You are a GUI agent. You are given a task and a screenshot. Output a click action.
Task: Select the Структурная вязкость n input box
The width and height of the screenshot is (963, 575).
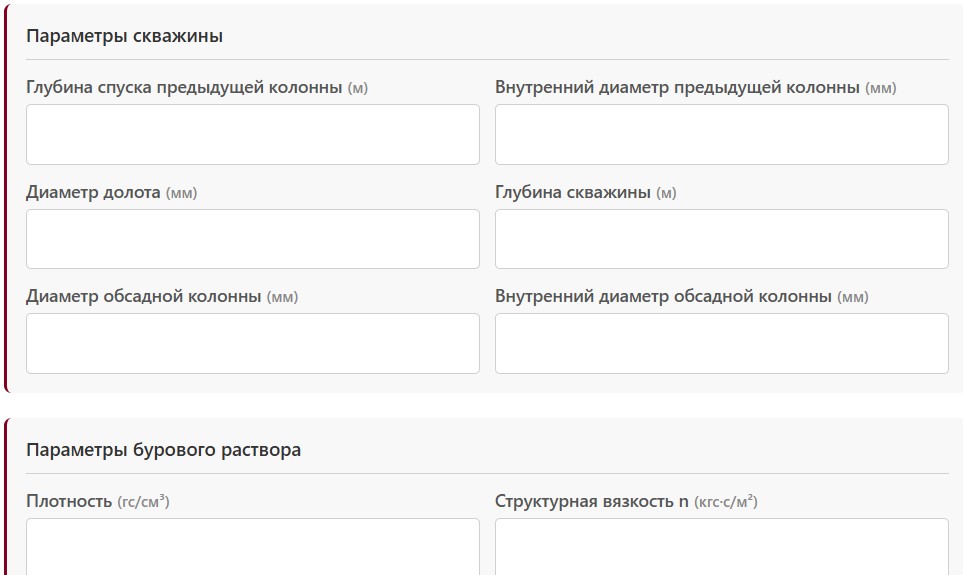[721, 547]
